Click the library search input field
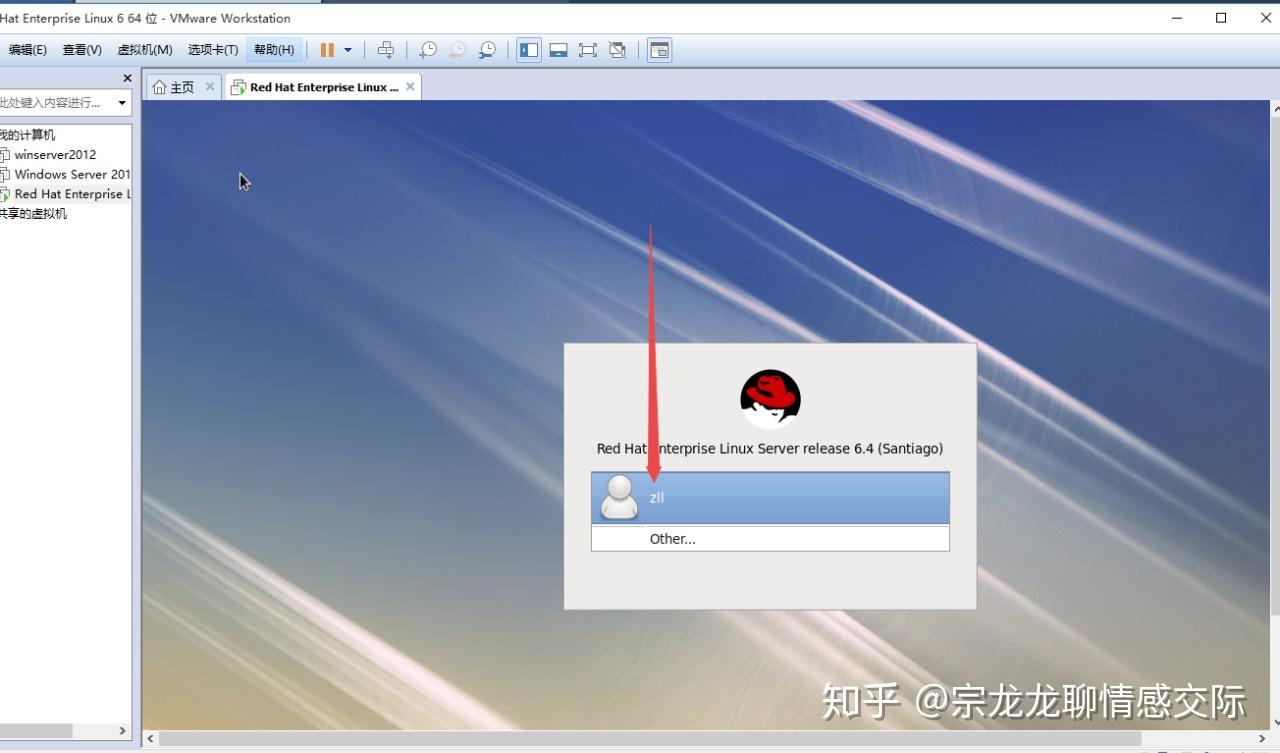 pos(56,102)
